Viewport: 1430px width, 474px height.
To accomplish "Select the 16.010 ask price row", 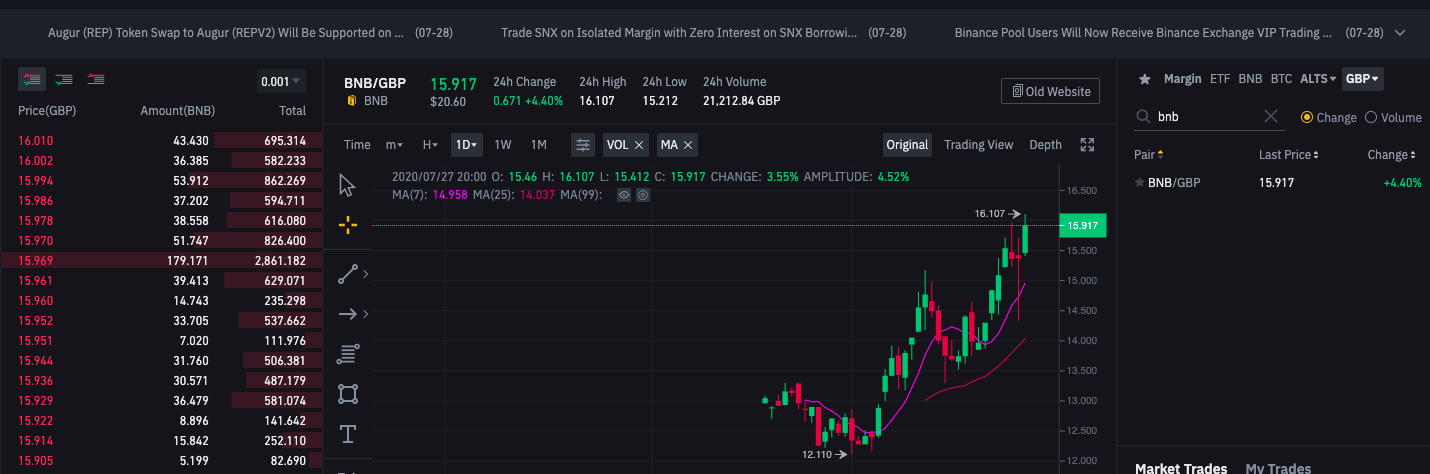I will [162, 140].
